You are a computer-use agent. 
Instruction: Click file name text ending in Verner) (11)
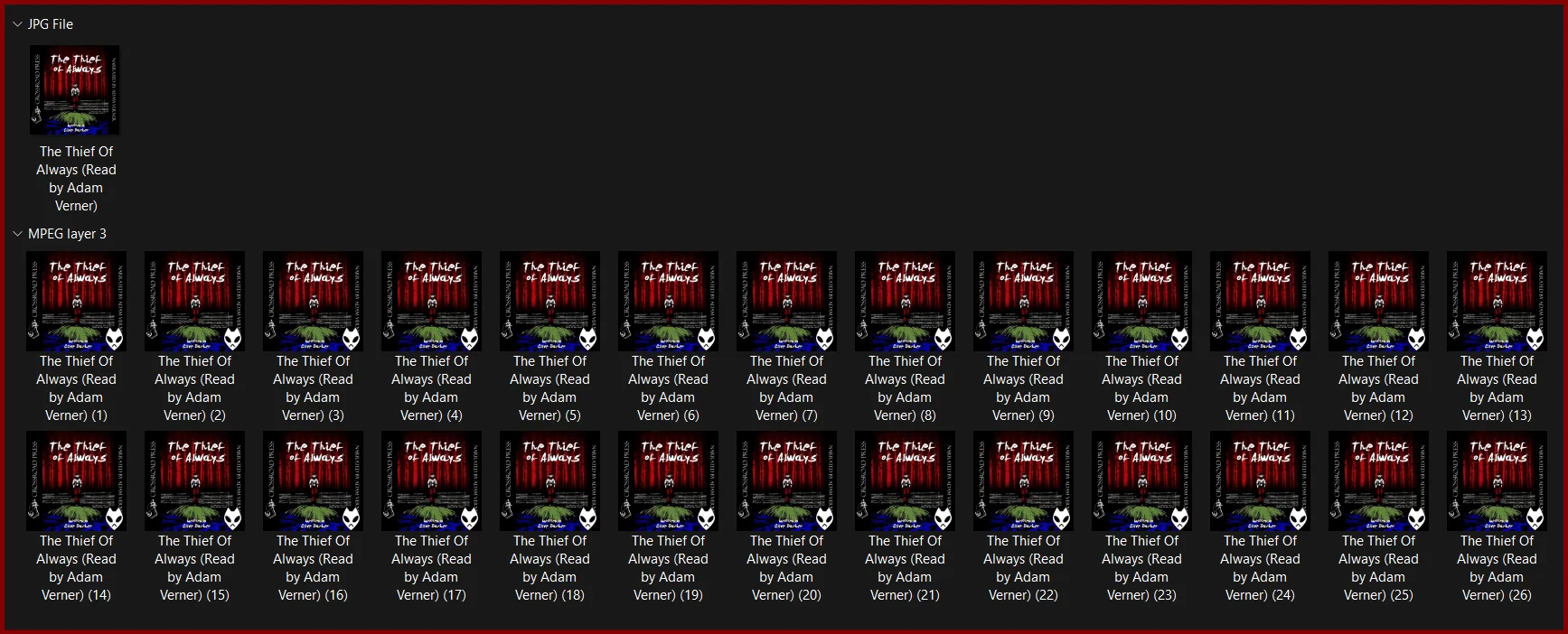pos(1260,388)
